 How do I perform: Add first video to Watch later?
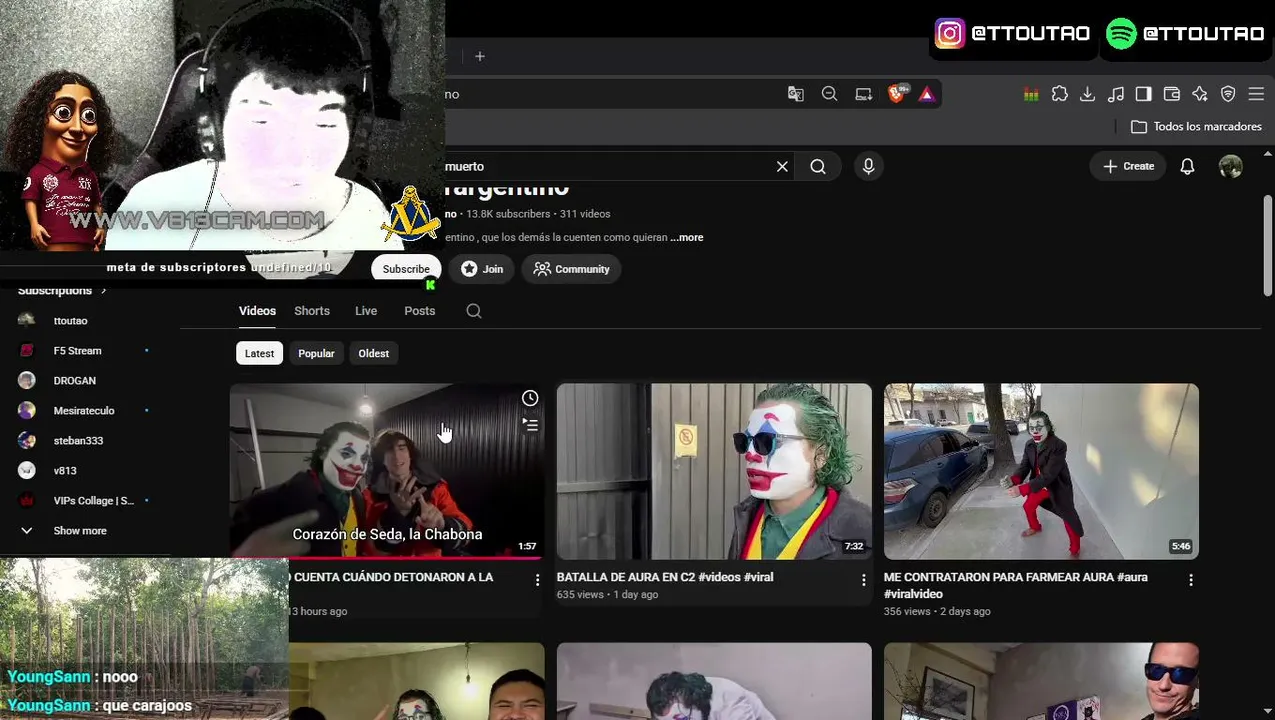point(530,398)
